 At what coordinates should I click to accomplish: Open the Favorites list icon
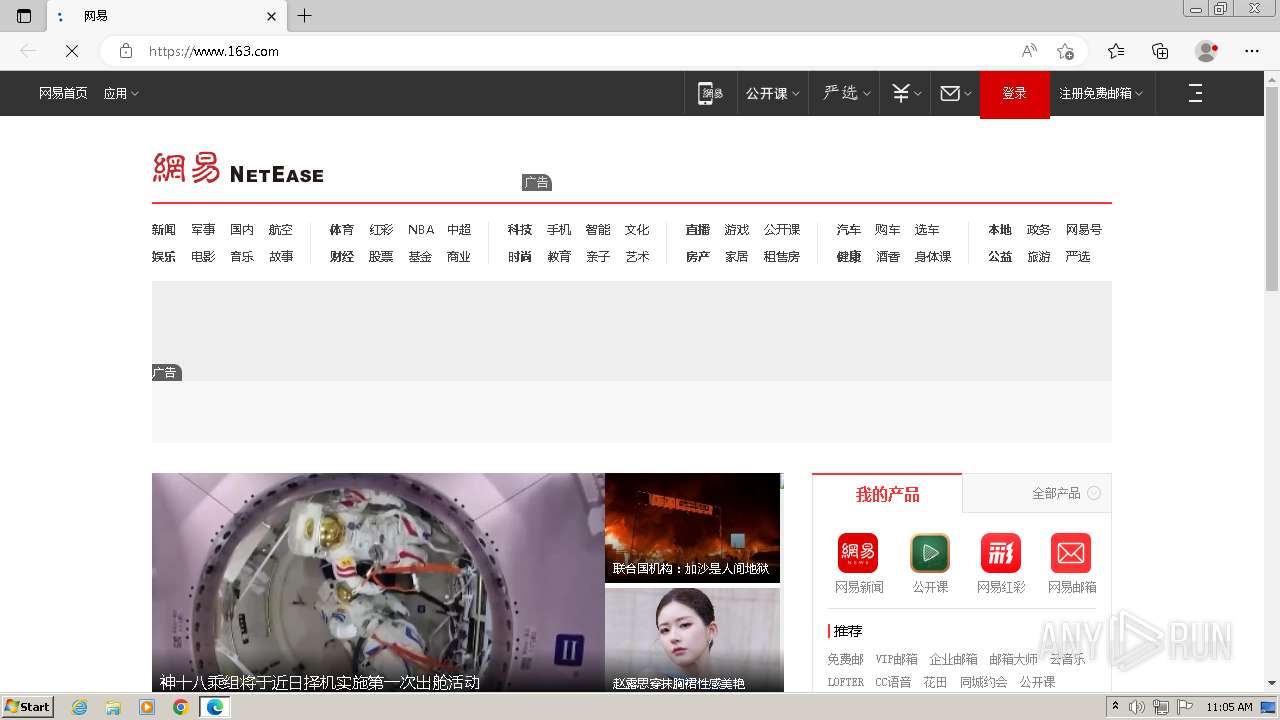pos(1116,51)
